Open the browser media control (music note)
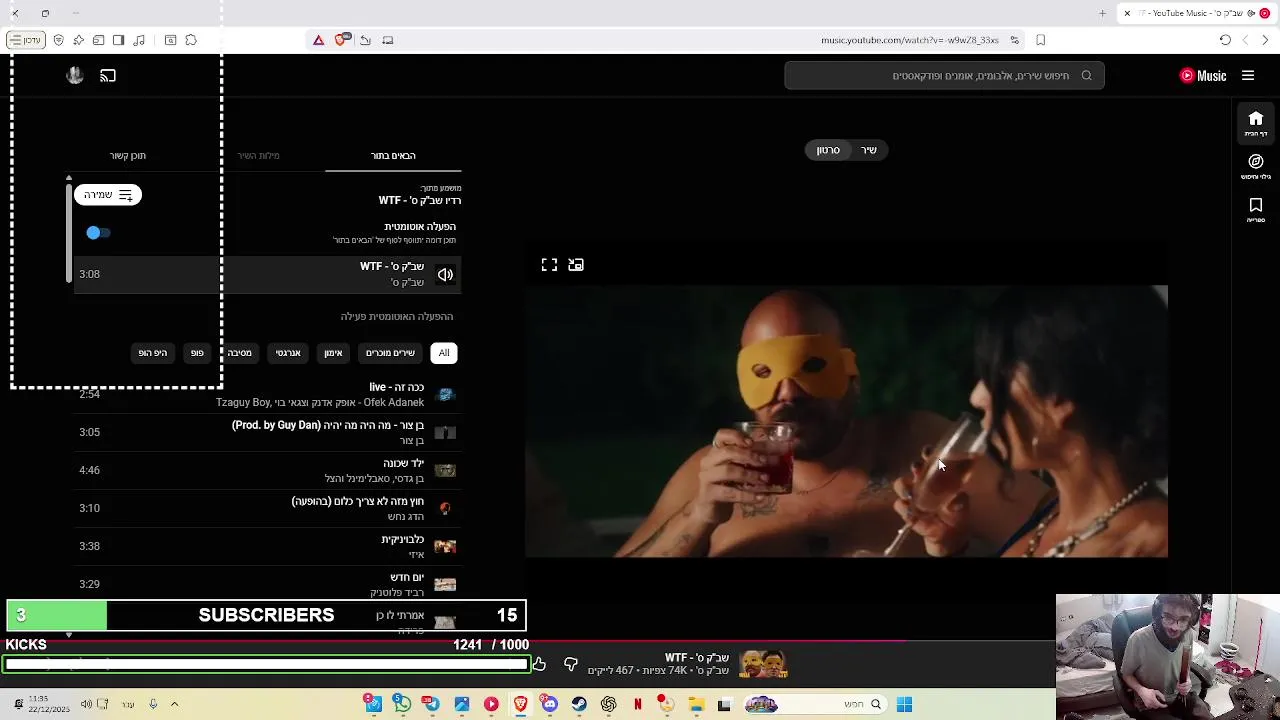The image size is (1280, 720). [x=139, y=40]
